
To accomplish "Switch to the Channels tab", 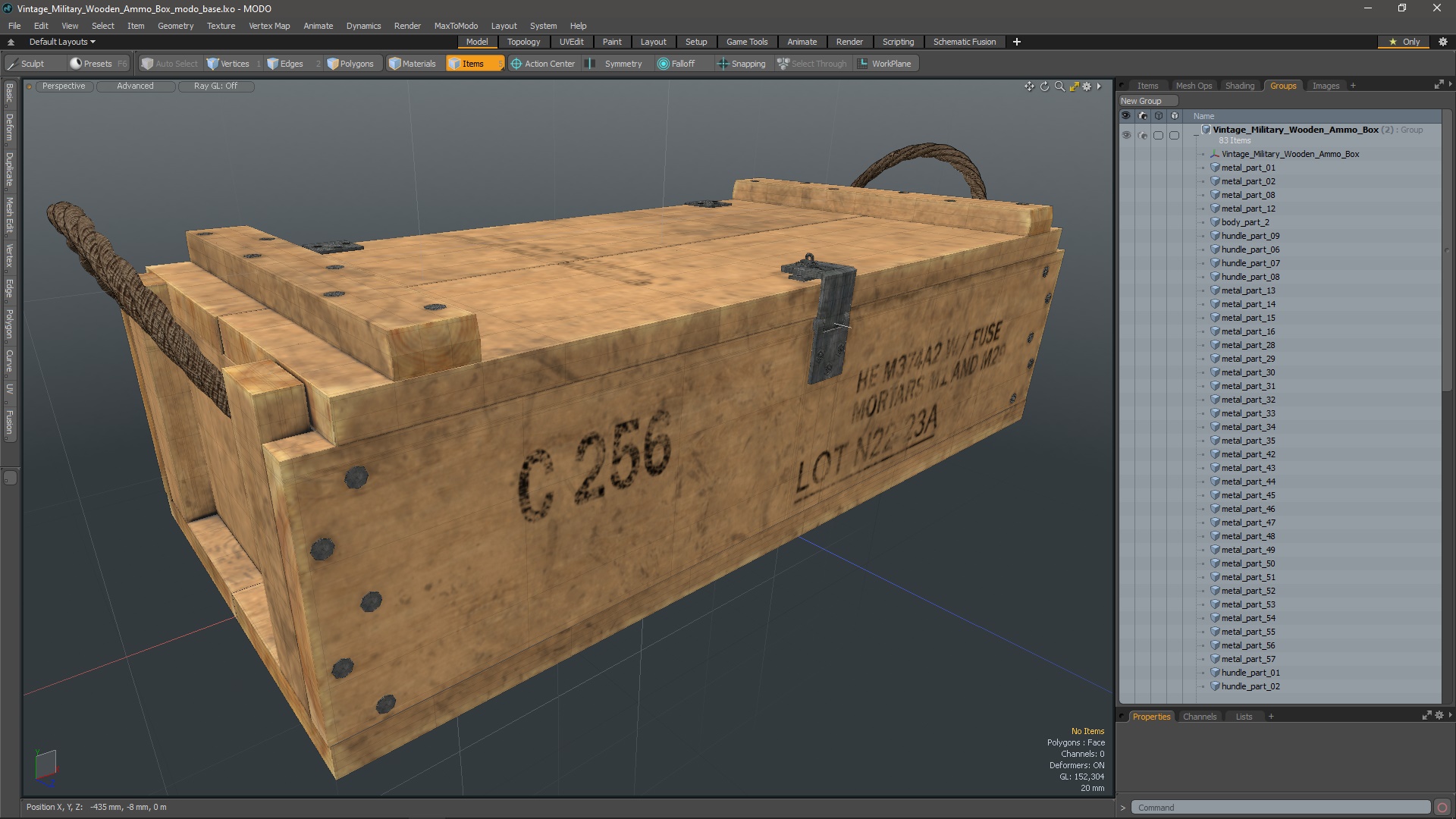I will click(x=1200, y=717).
